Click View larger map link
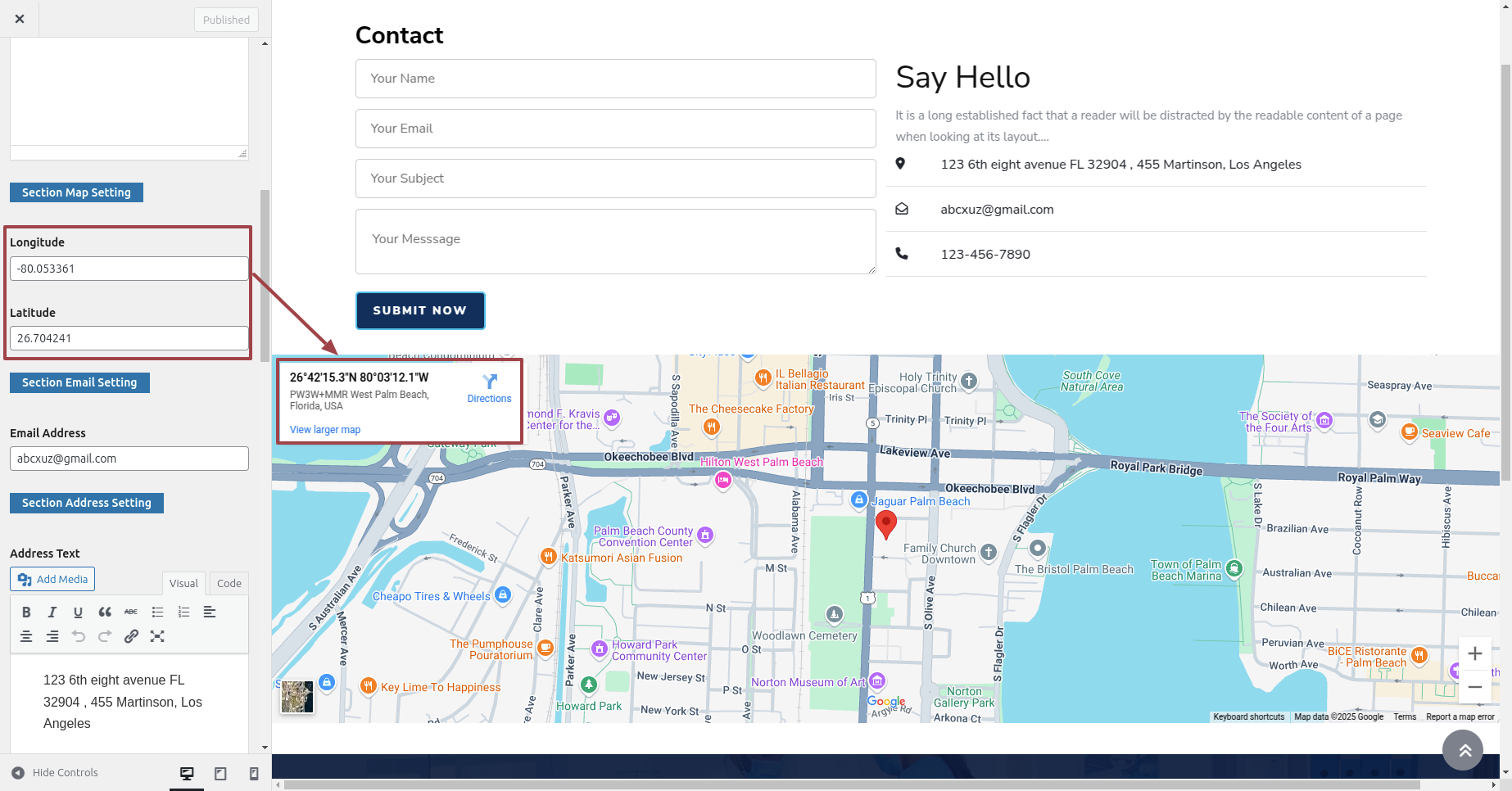The width and height of the screenshot is (1512, 791). [x=325, y=430]
